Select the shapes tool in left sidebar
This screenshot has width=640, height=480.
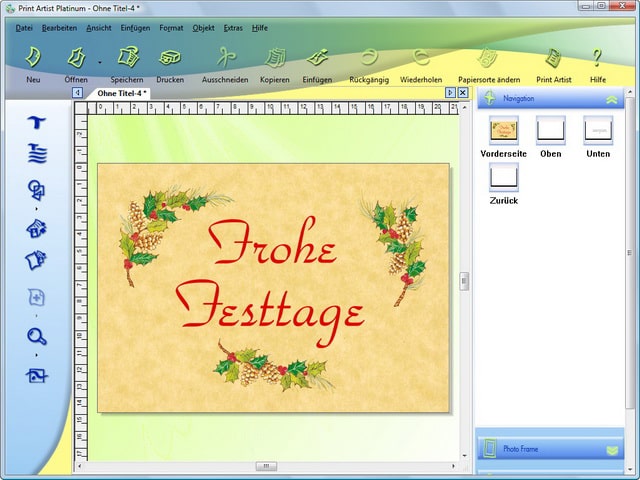coord(37,190)
